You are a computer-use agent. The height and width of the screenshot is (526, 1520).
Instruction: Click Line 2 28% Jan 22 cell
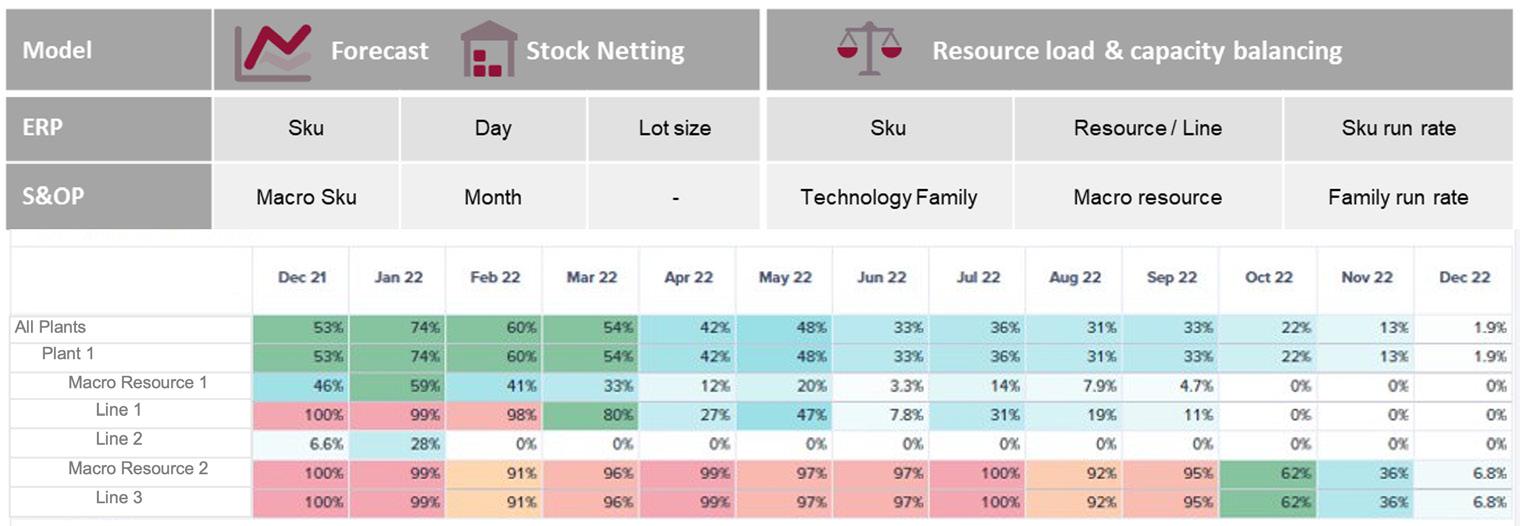(398, 444)
